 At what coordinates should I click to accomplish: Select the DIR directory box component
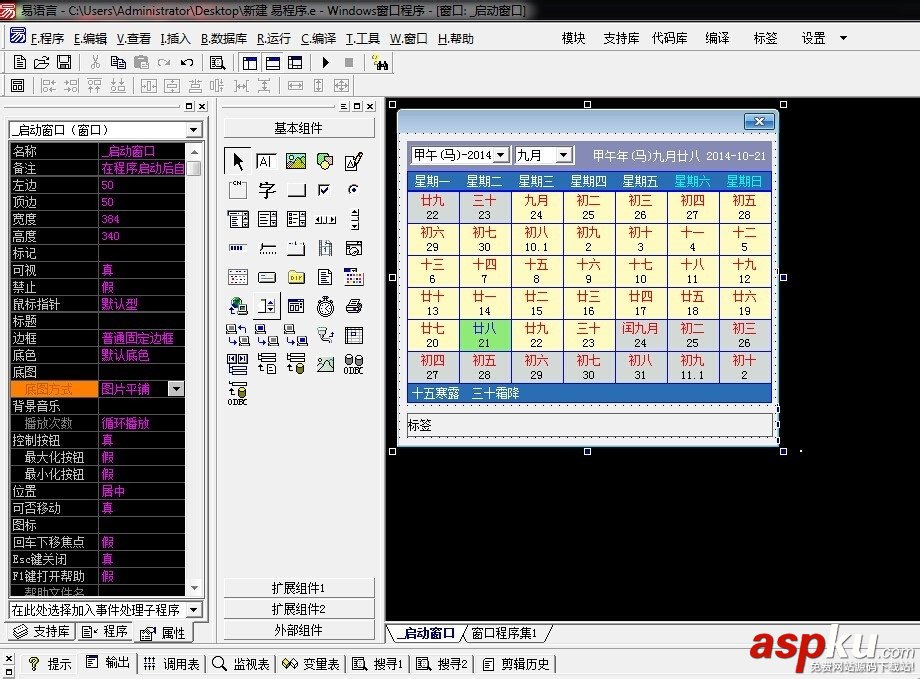296,276
